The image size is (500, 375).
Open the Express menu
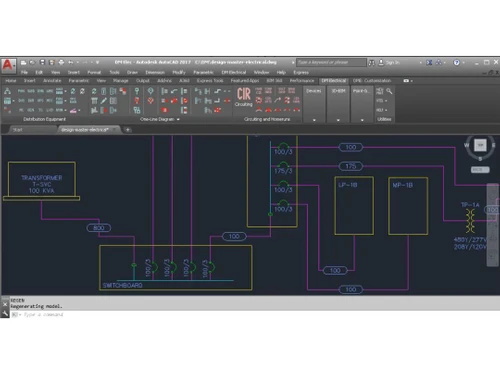[301, 72]
